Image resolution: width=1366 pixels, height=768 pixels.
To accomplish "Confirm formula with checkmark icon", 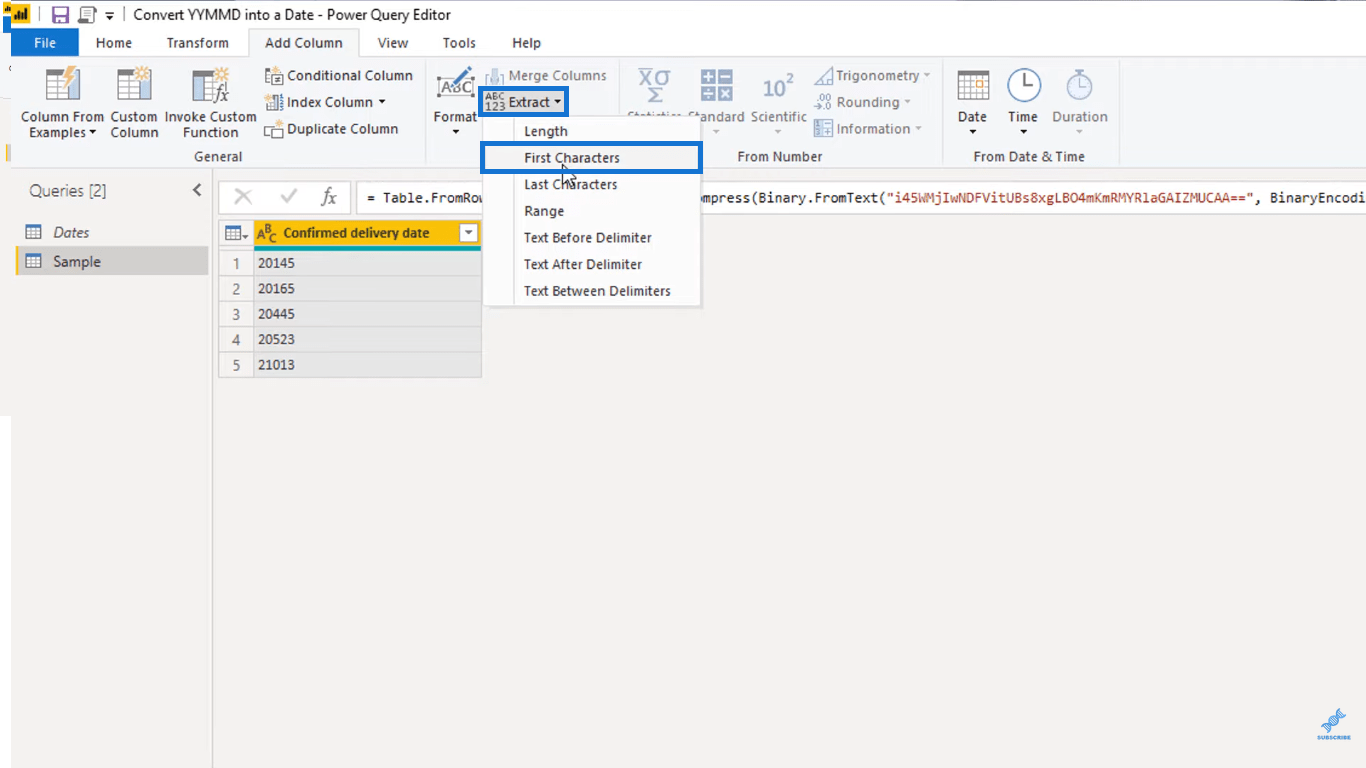I will [x=288, y=197].
